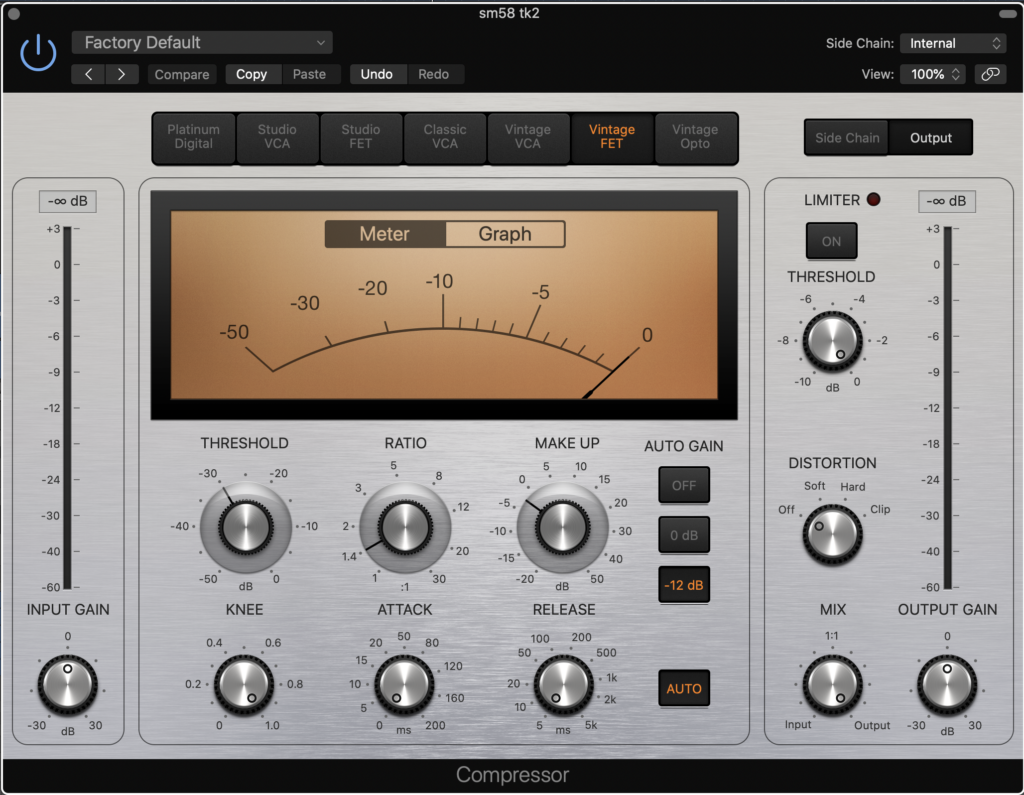Go to next preset with right arrow
The height and width of the screenshot is (795, 1024).
122,74
